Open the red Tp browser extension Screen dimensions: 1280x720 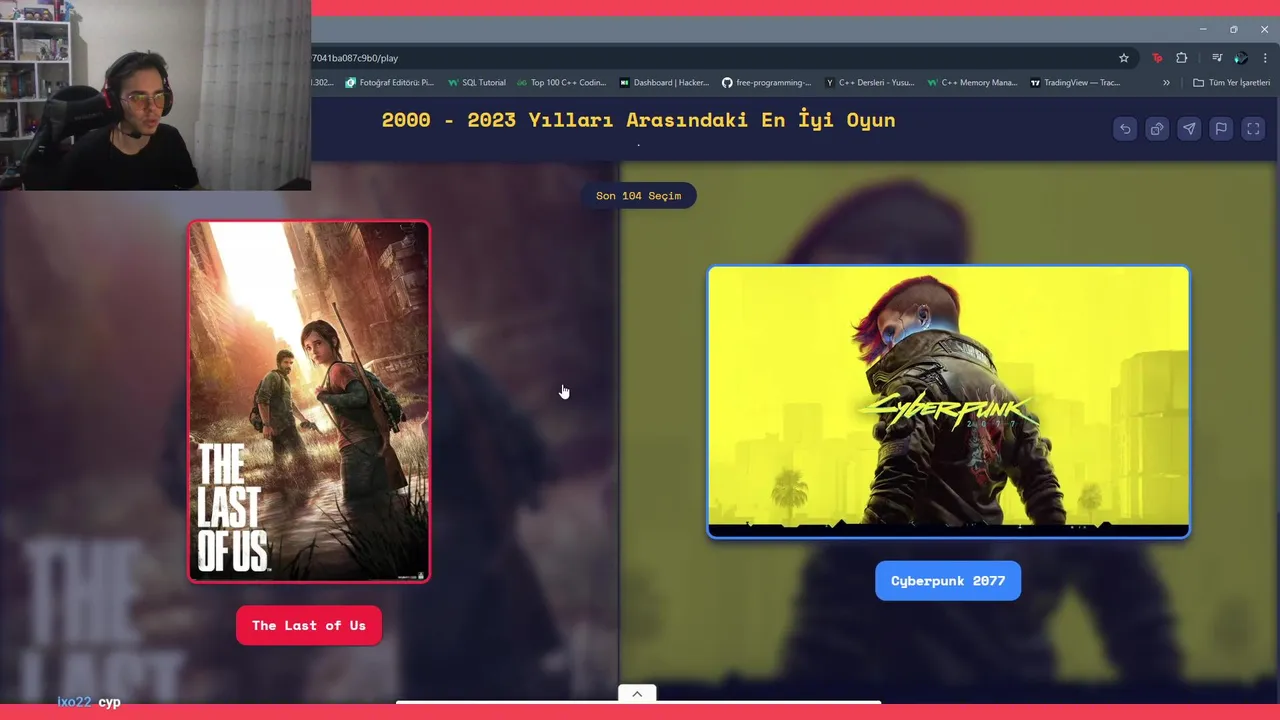(x=1158, y=58)
